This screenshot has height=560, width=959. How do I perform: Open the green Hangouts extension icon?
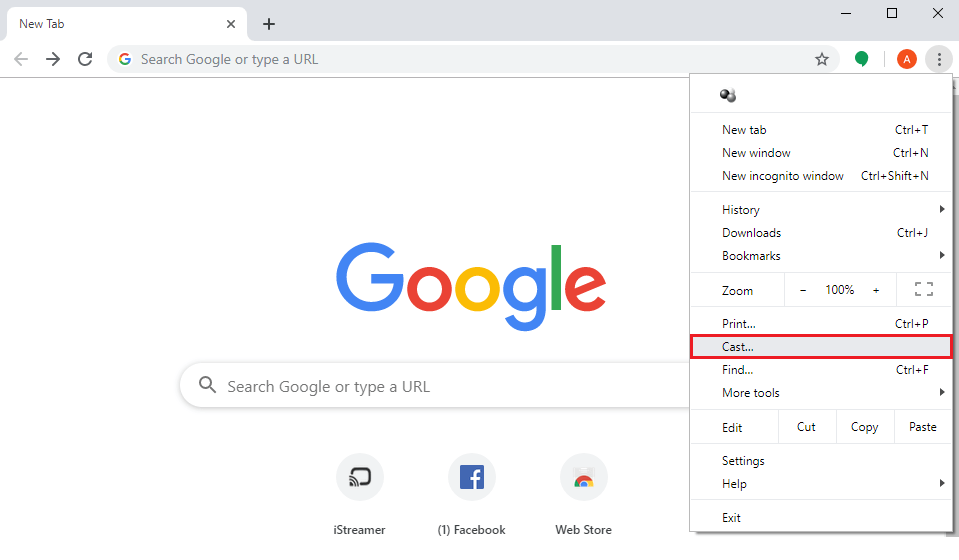point(861,59)
